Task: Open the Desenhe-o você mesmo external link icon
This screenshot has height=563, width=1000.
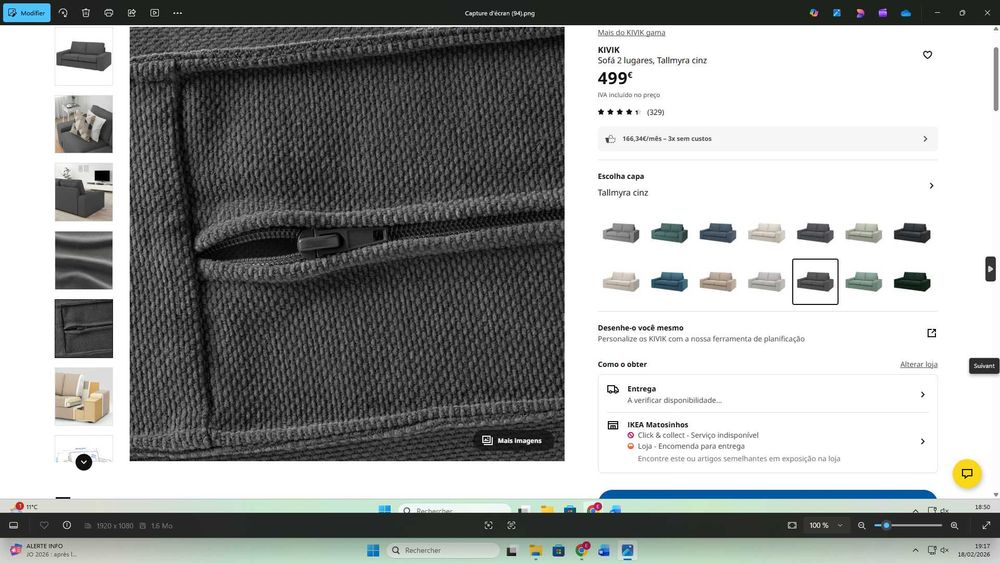Action: (x=931, y=333)
